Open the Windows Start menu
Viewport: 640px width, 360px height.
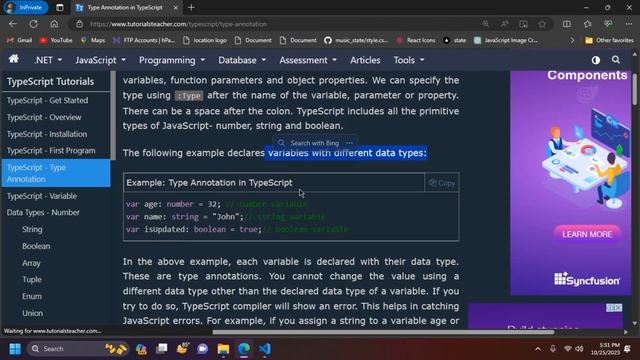15,349
